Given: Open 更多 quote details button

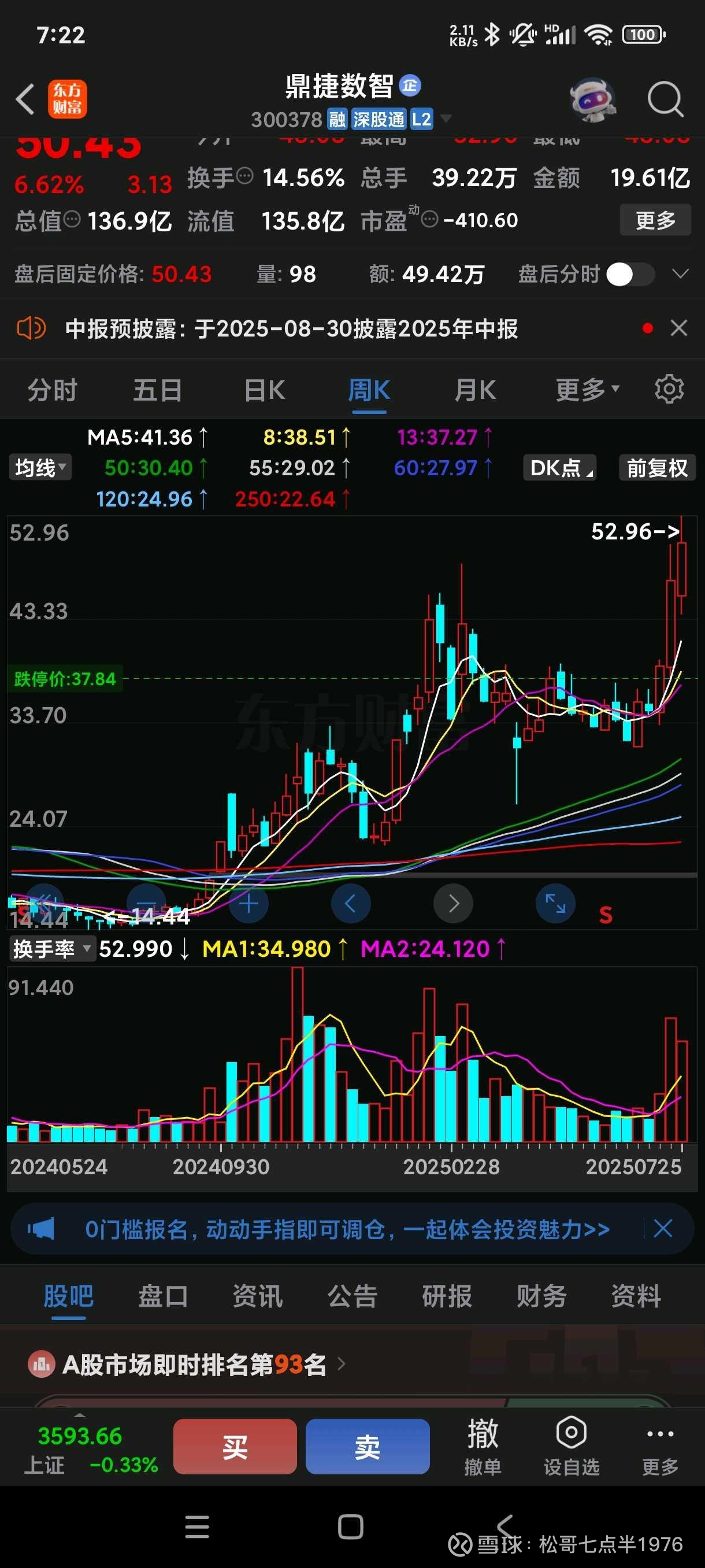Looking at the screenshot, I should point(655,220).
